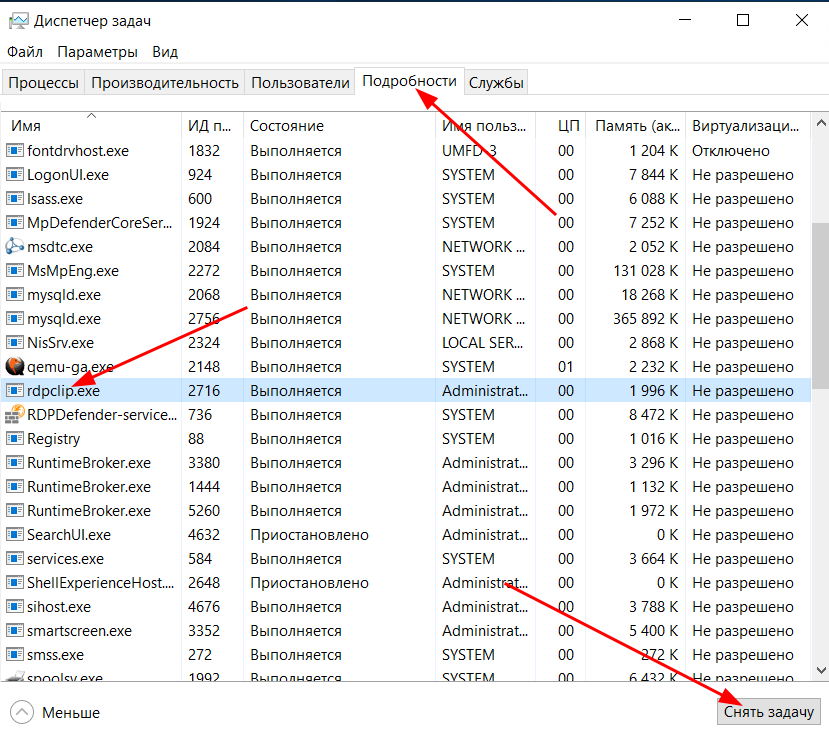Sort by the ИД процесса column header

[211, 126]
